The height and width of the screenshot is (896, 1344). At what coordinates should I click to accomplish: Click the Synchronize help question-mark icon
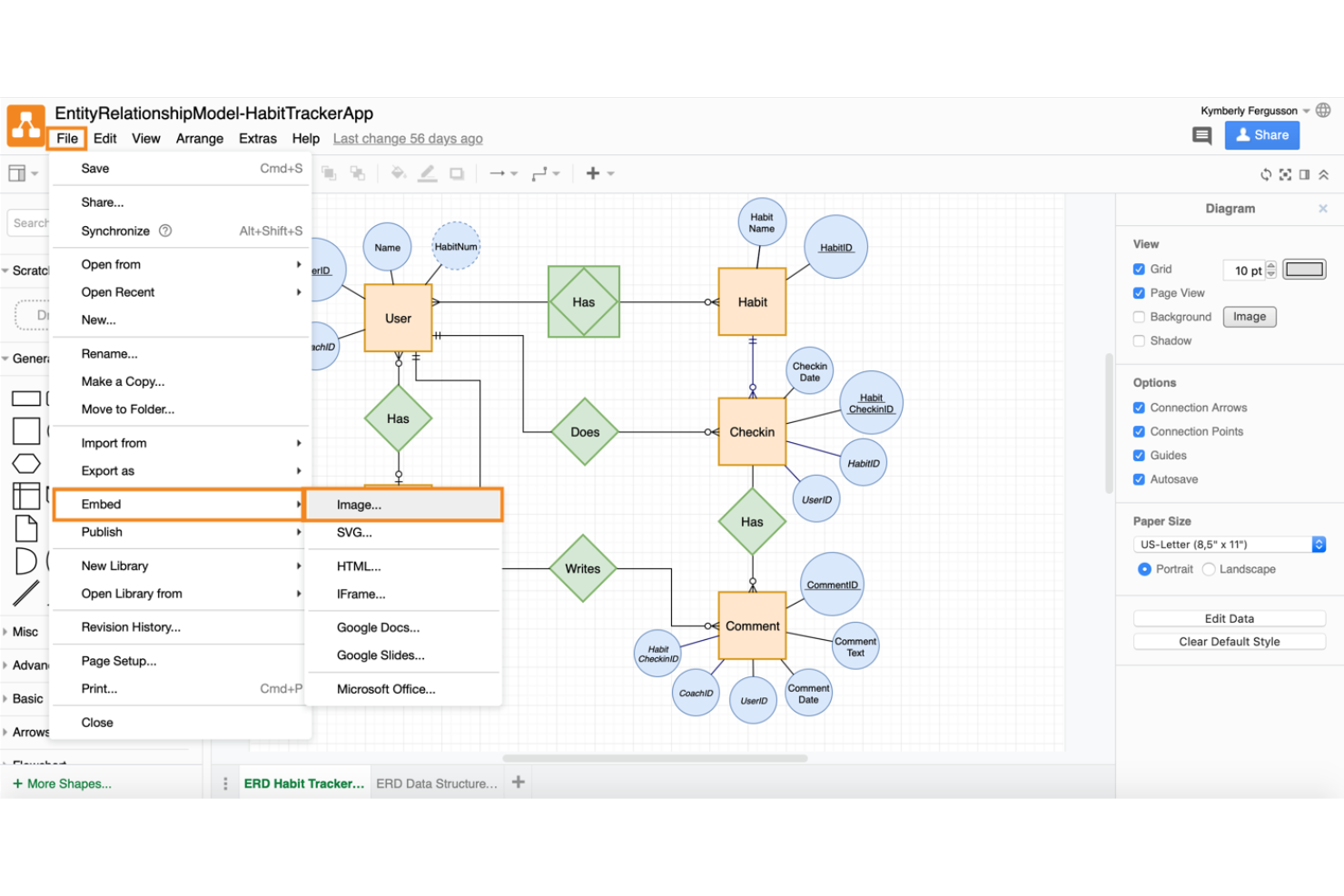click(165, 231)
